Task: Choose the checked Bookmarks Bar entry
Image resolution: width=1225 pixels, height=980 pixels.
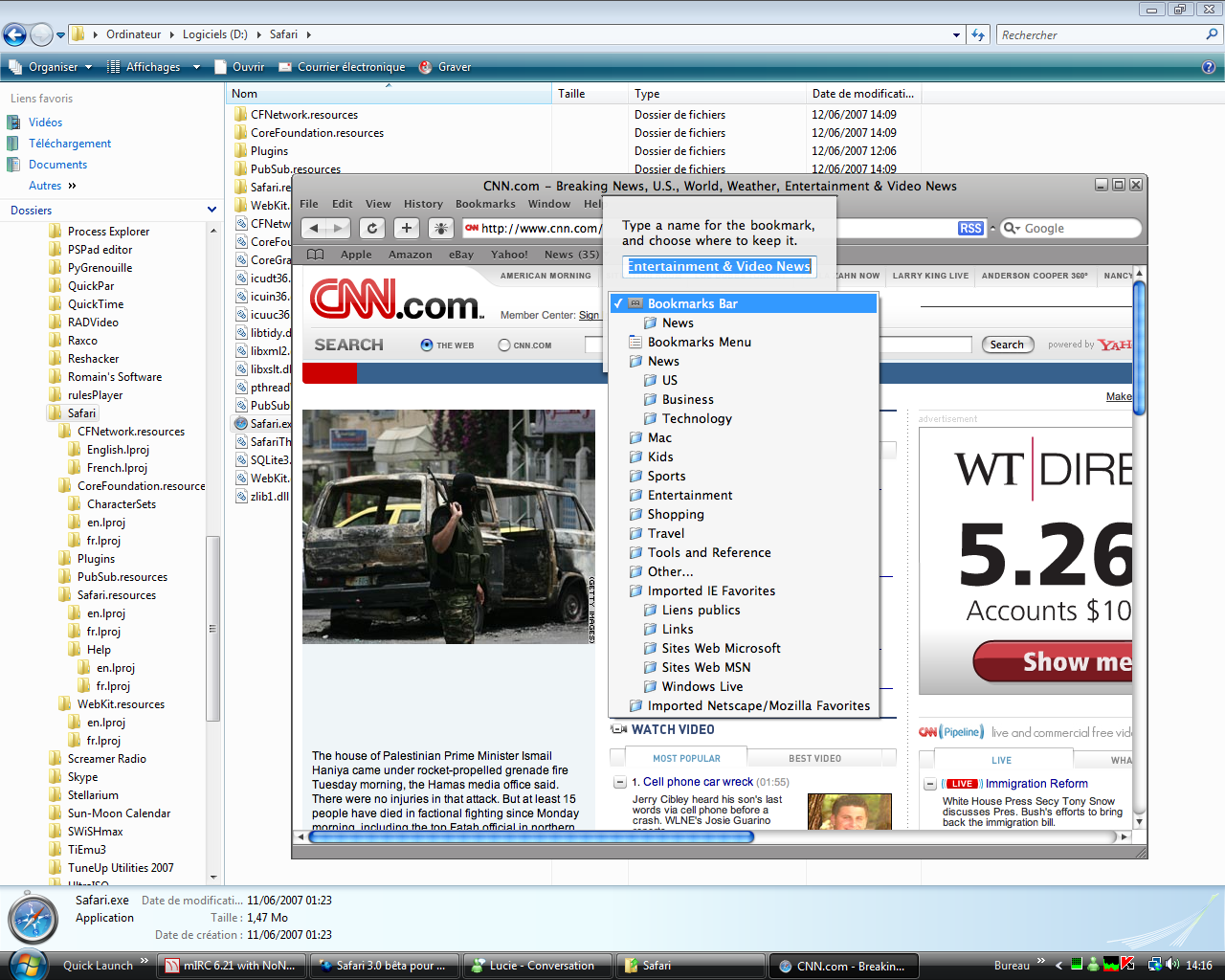Action: pyautogui.click(x=743, y=303)
